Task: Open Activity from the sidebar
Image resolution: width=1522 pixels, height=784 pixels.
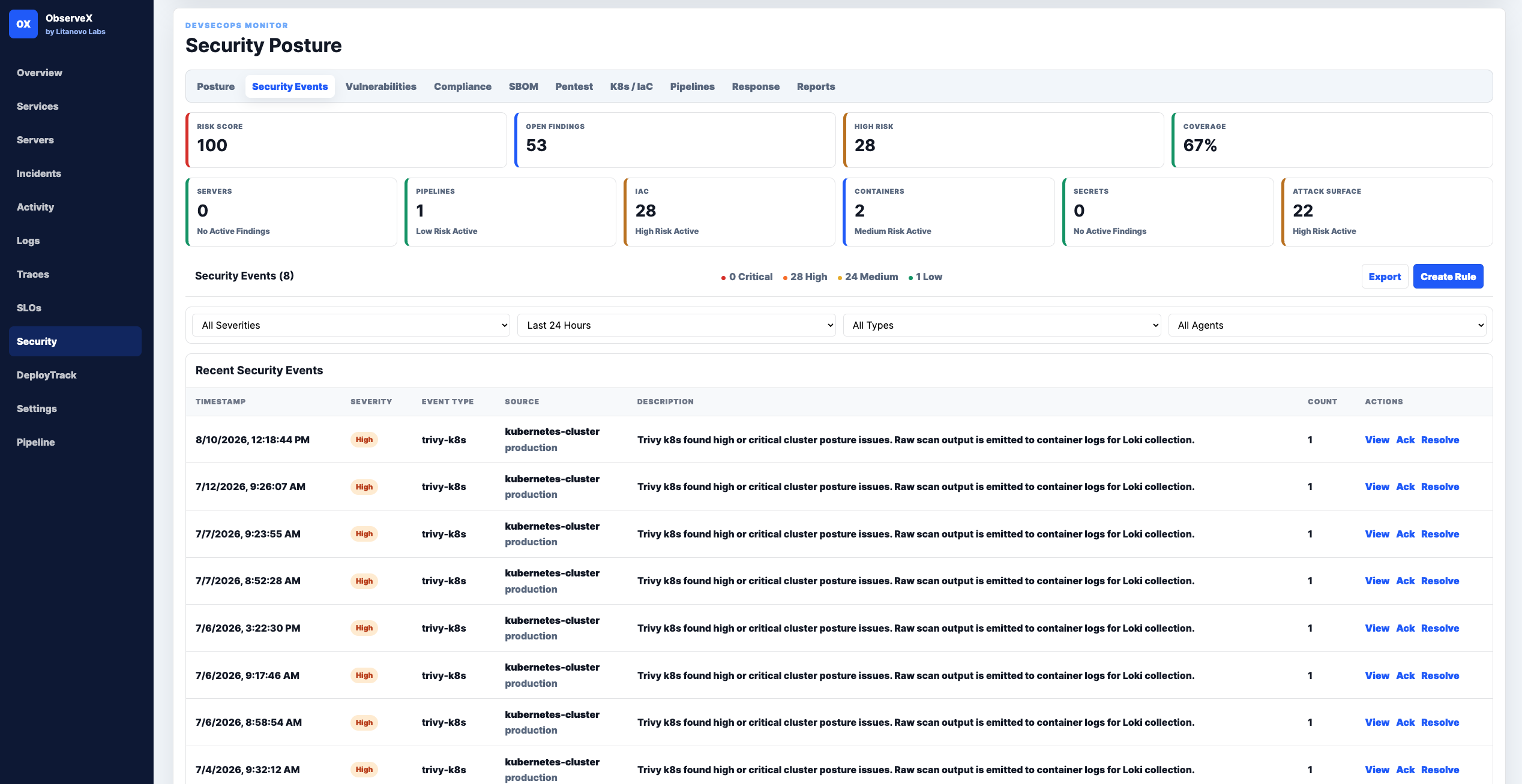Action: [75, 207]
